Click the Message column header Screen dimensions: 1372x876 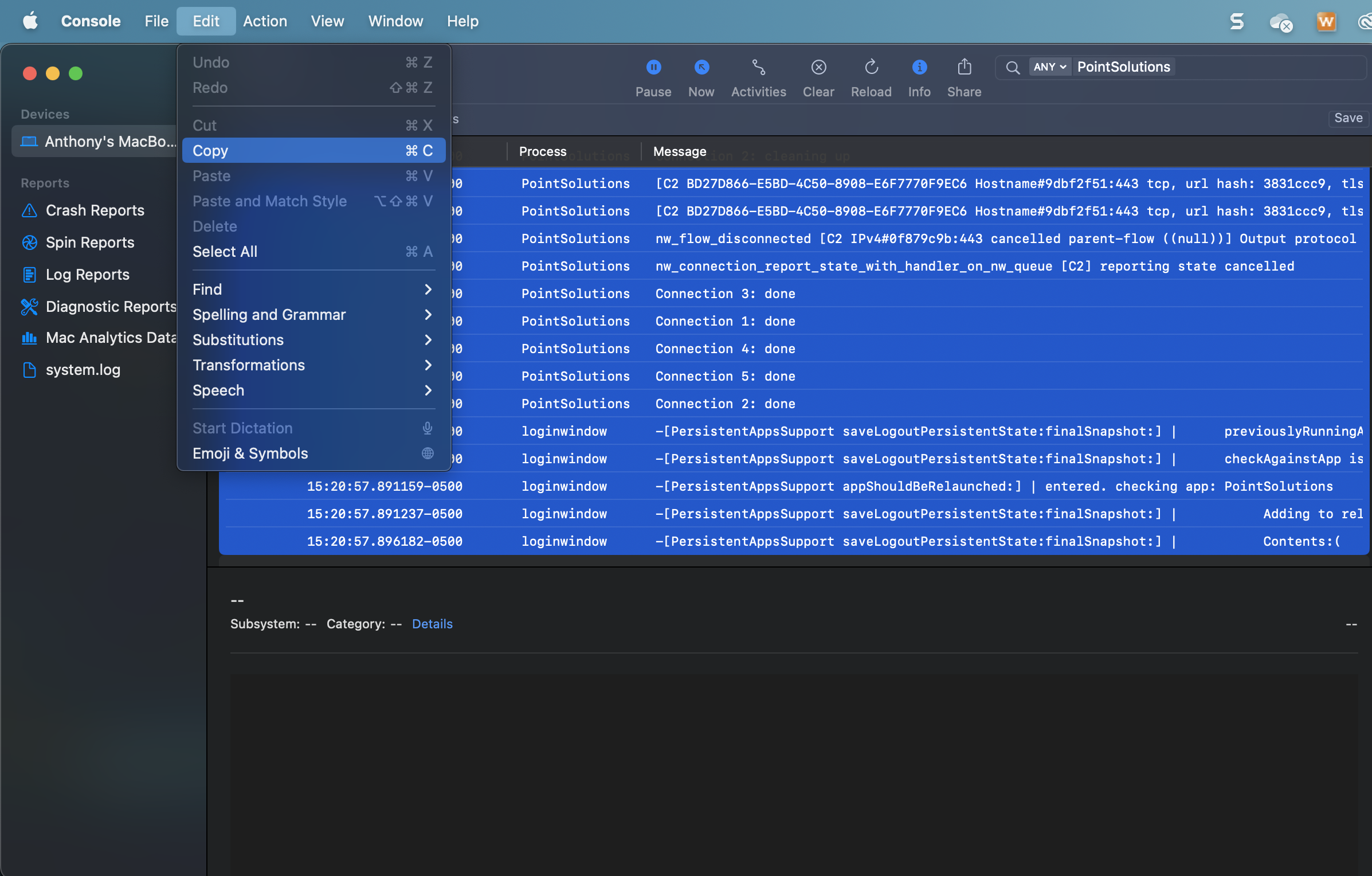680,151
